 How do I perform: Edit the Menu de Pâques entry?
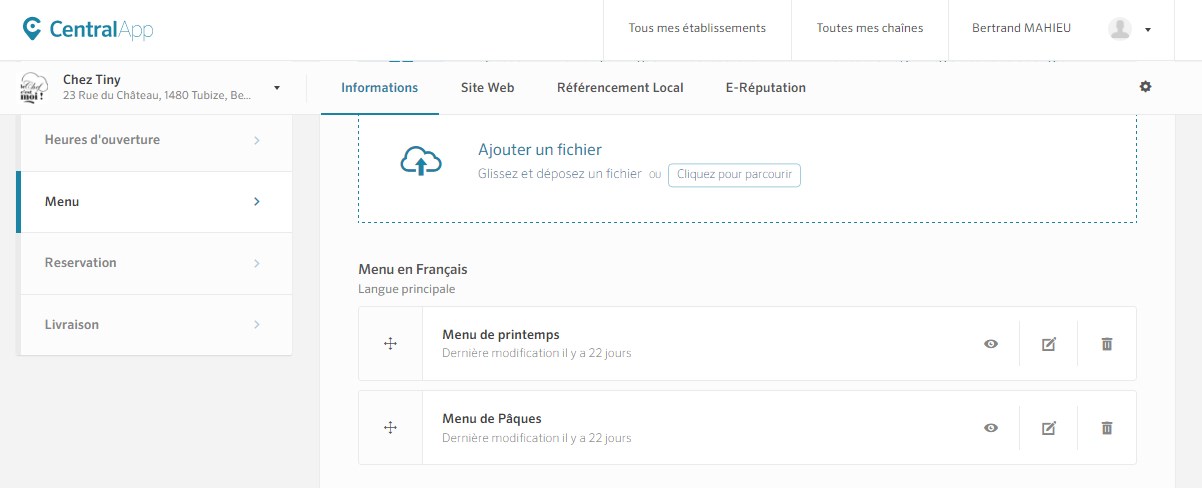pos(1048,428)
